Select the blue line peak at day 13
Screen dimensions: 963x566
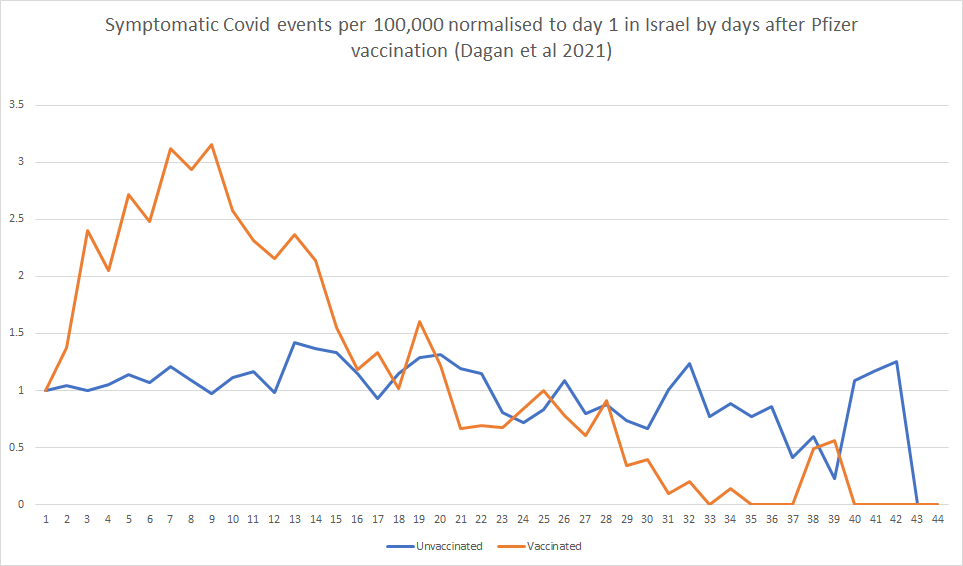pyautogui.click(x=295, y=343)
